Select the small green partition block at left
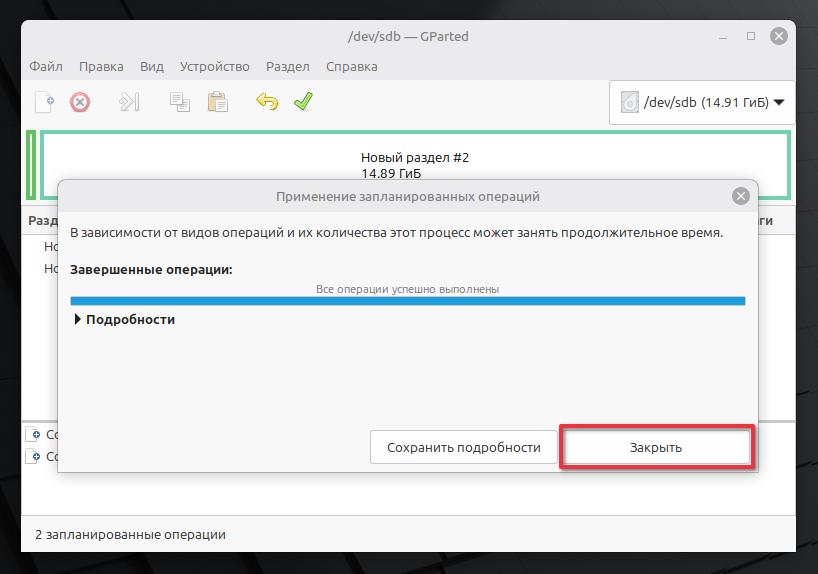 pyautogui.click(x=31, y=165)
